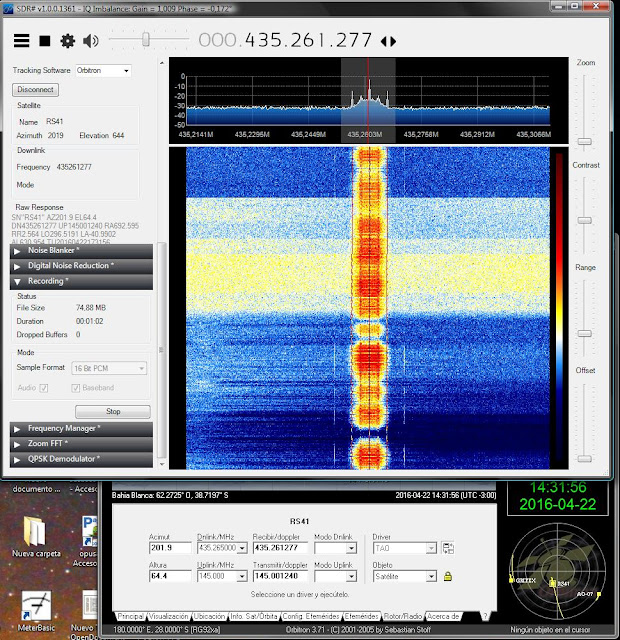Click the frequency step arrows icon
620x640 pixels.
(x=388, y=42)
